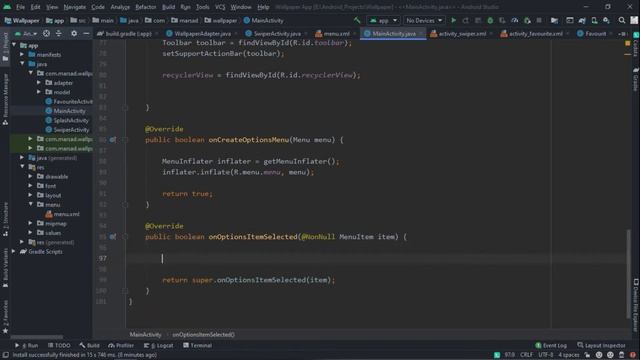Open Search Everywhere magnifier icon

622,20
